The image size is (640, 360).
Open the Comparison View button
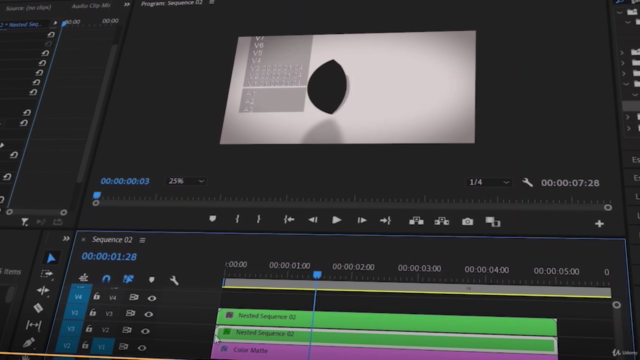click(493, 222)
